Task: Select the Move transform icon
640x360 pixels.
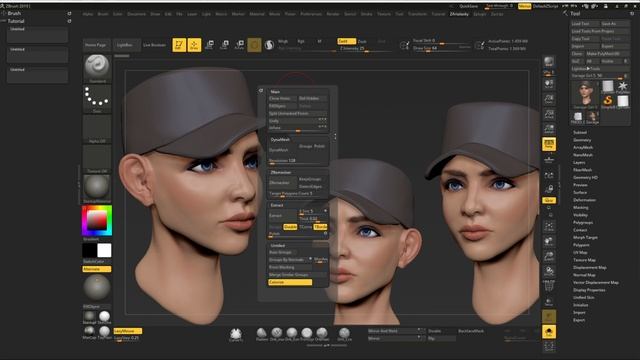Action: (x=209, y=44)
